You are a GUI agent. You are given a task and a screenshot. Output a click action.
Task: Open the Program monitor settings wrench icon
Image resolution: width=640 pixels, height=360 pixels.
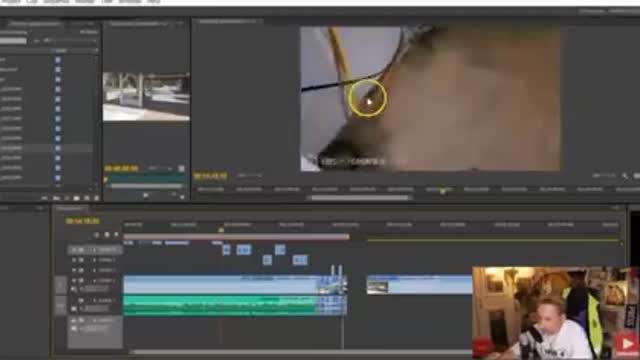pyautogui.click(x=625, y=176)
